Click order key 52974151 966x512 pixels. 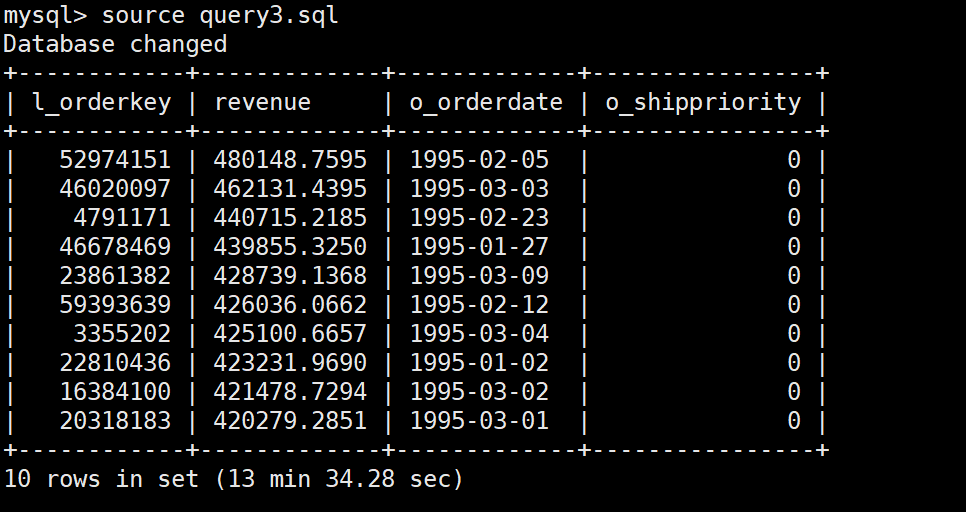[115, 160]
